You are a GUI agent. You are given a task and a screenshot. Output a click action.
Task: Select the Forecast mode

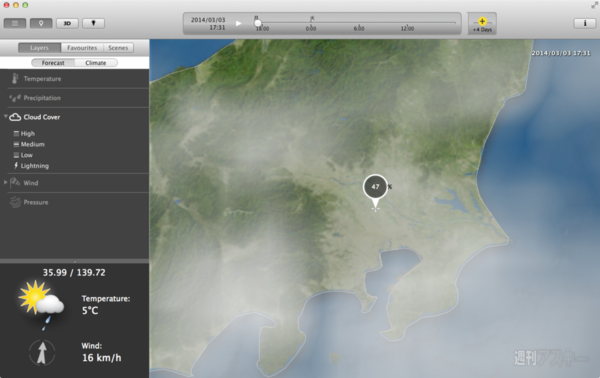[53, 63]
